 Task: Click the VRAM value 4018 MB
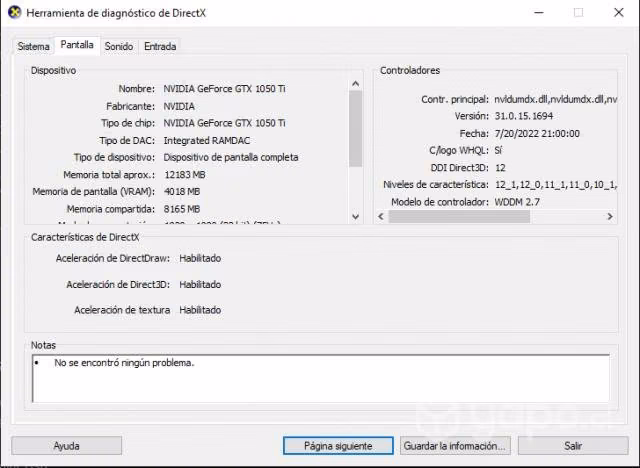(x=182, y=191)
